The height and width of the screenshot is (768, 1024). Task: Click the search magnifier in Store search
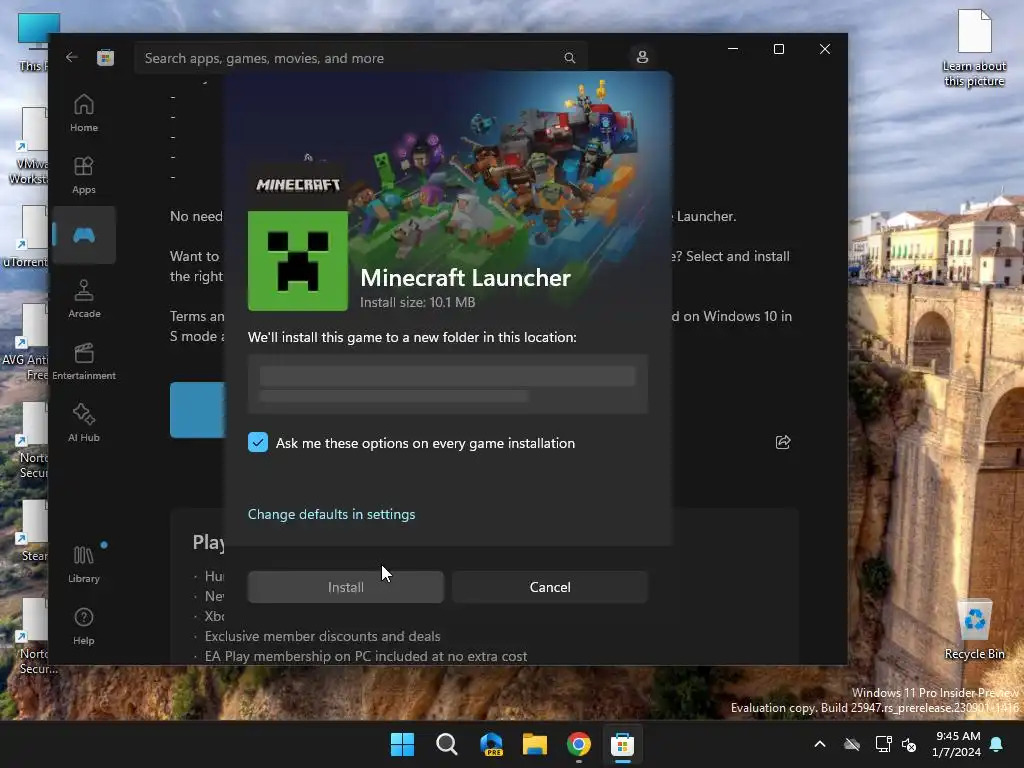569,58
